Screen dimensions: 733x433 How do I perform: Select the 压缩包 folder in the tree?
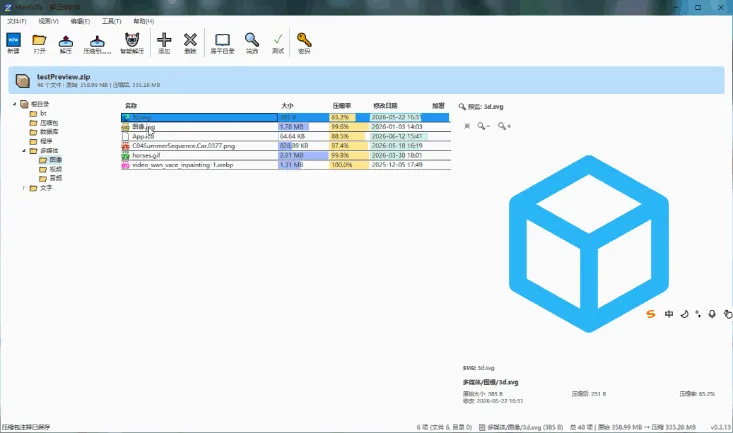49,123
